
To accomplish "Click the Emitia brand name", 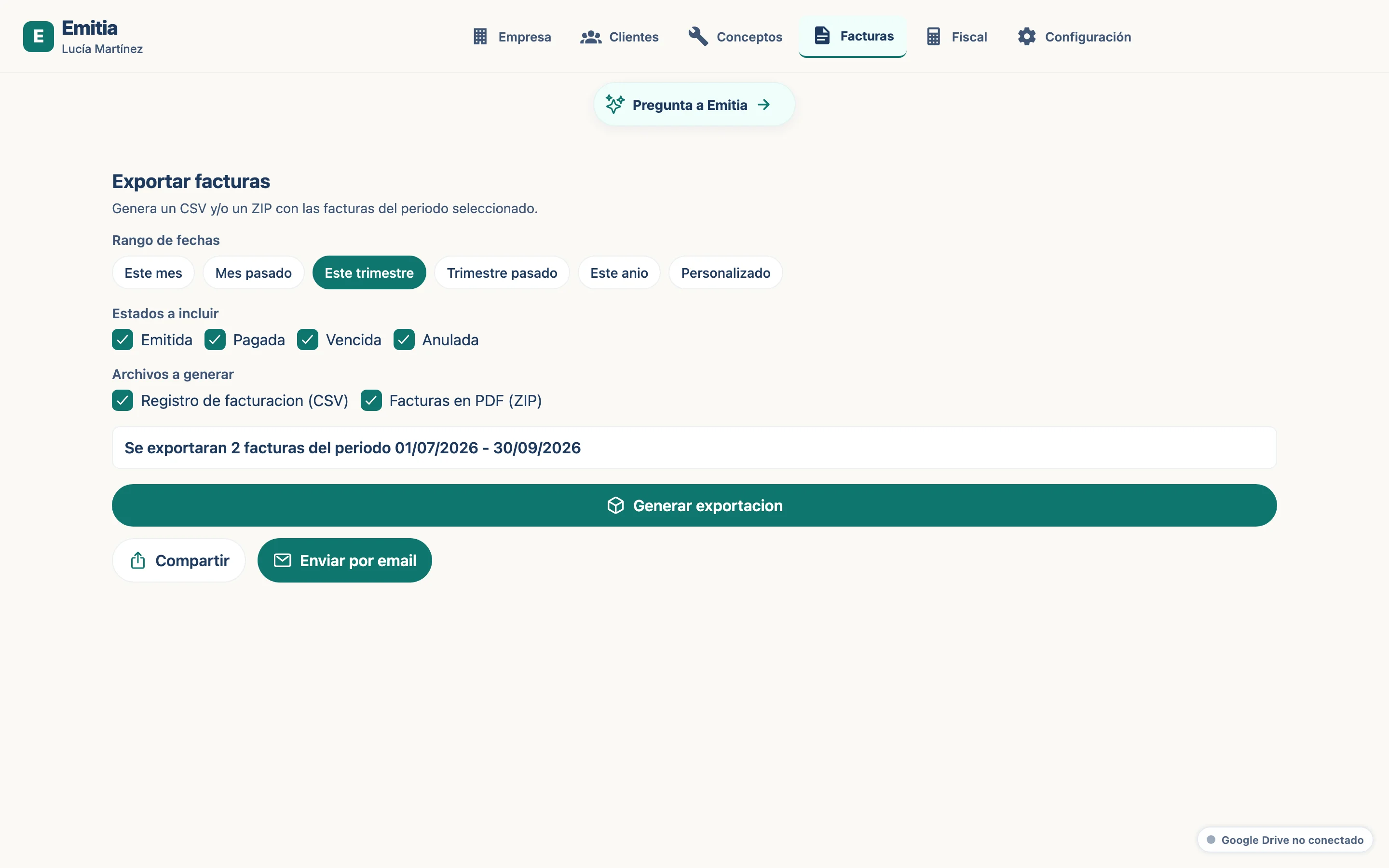I will (90, 27).
